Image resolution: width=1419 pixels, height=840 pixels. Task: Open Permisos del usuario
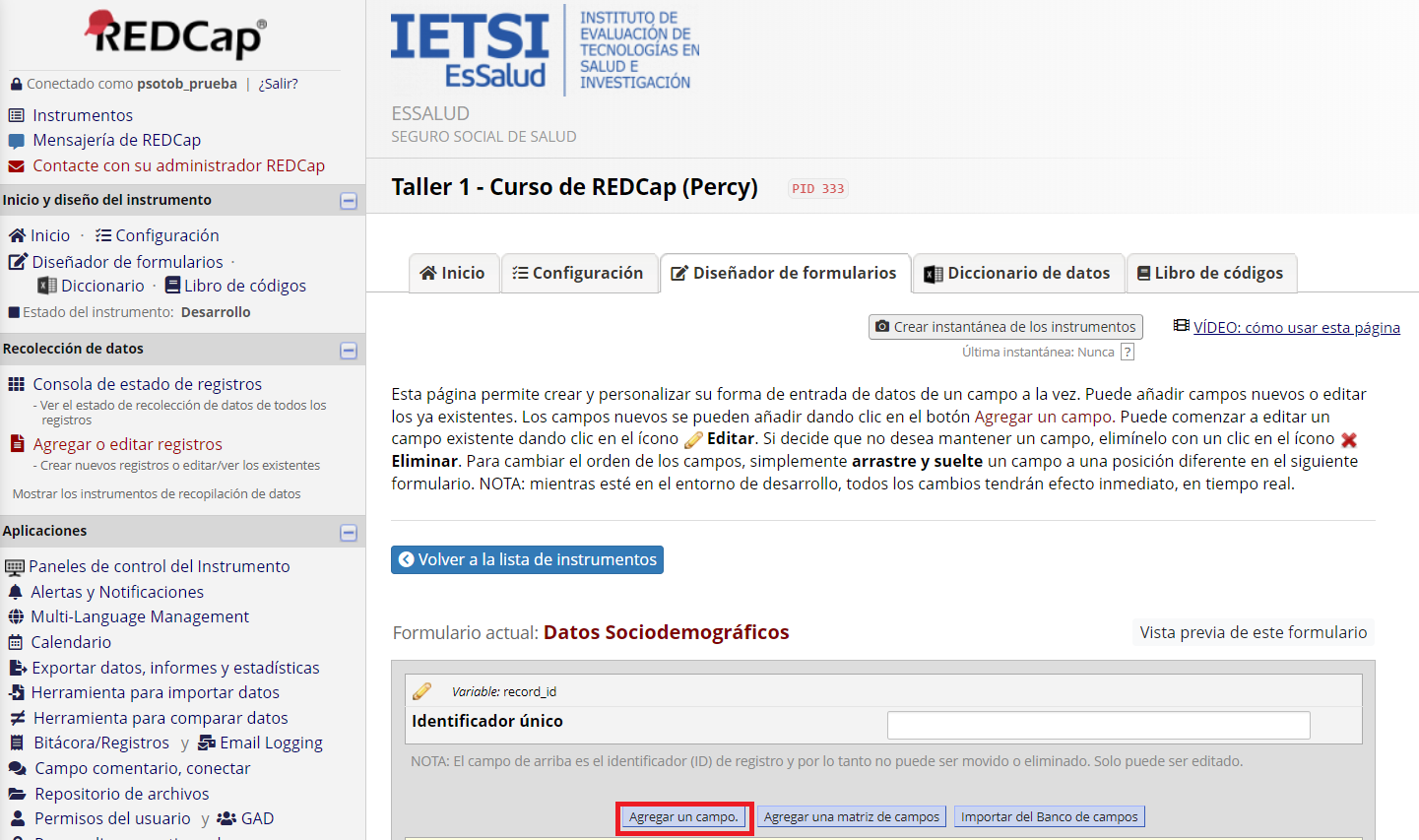pos(112,818)
